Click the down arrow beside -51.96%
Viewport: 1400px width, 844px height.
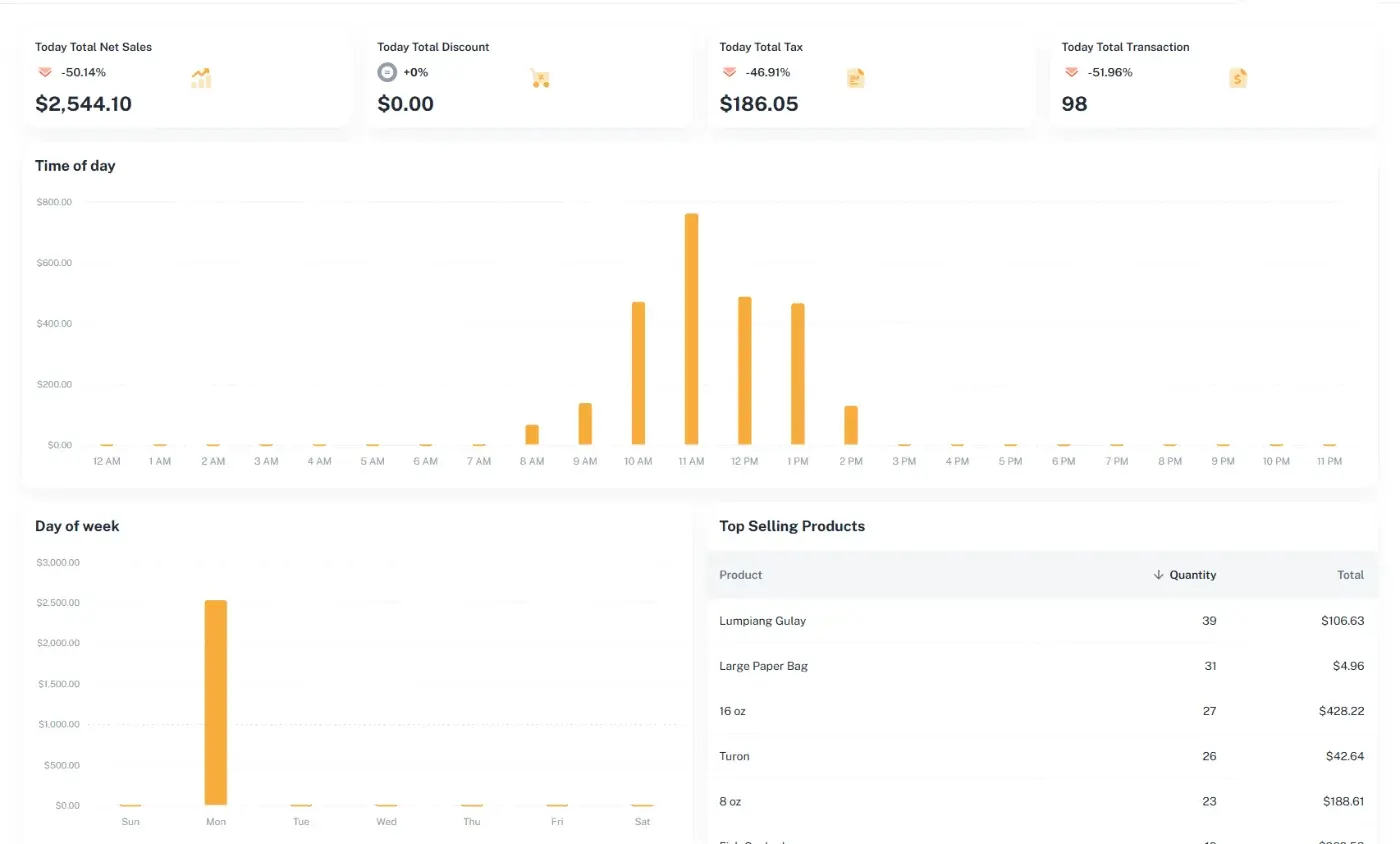pos(1071,72)
